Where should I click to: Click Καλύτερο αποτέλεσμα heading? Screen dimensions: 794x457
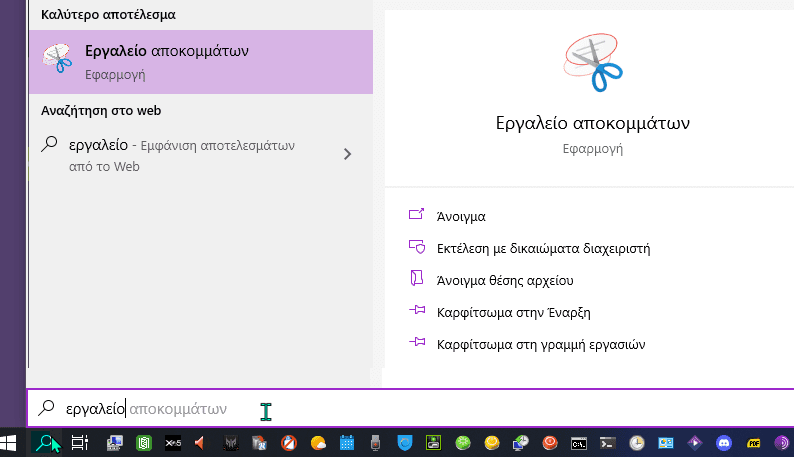coord(108,14)
